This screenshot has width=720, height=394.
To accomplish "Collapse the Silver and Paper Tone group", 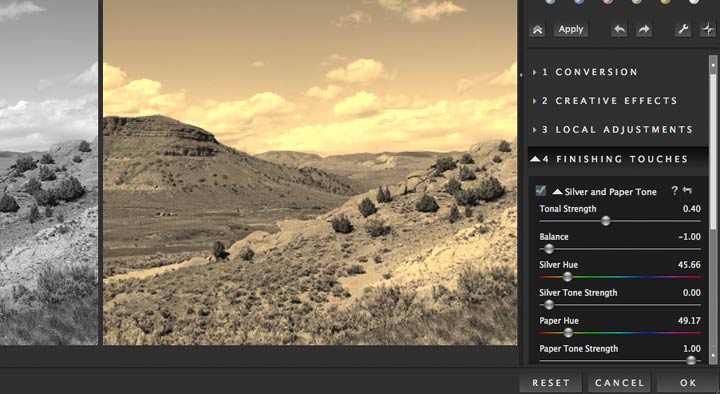I will 557,191.
